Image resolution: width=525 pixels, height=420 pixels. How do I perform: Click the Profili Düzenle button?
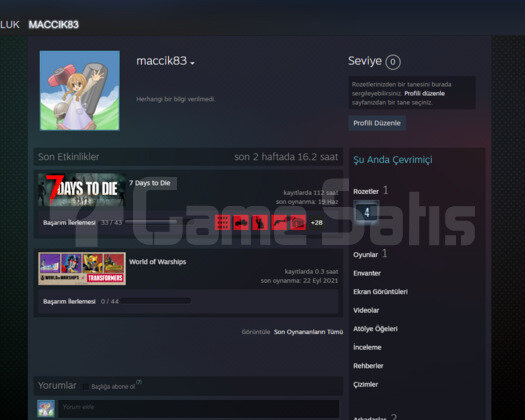[x=377, y=123]
